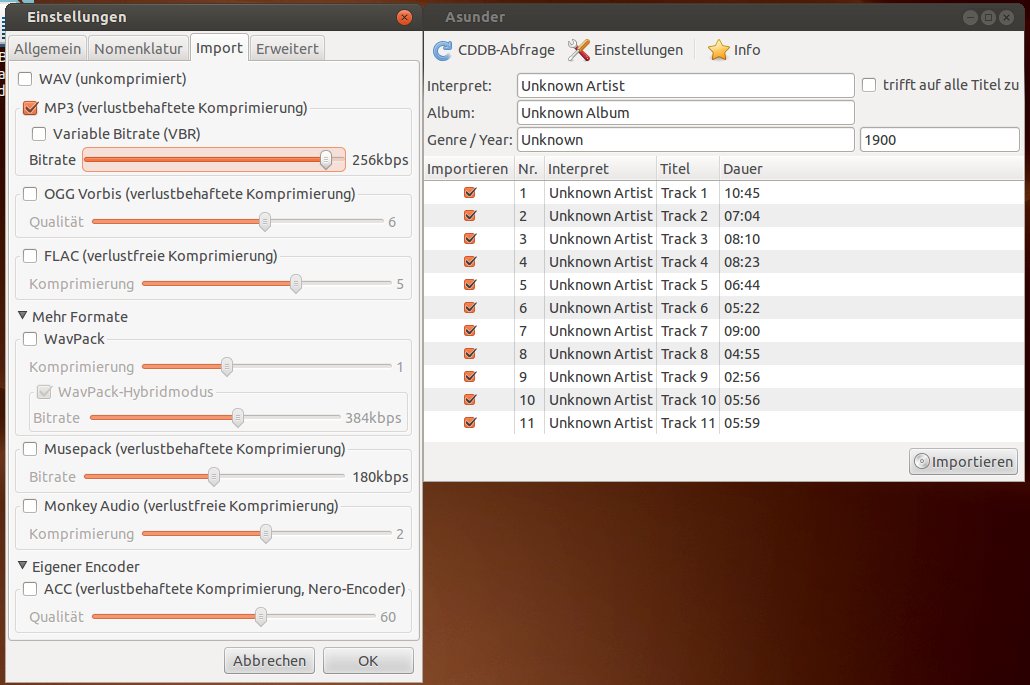Click the Genre field showing Unknown

[x=686, y=139]
